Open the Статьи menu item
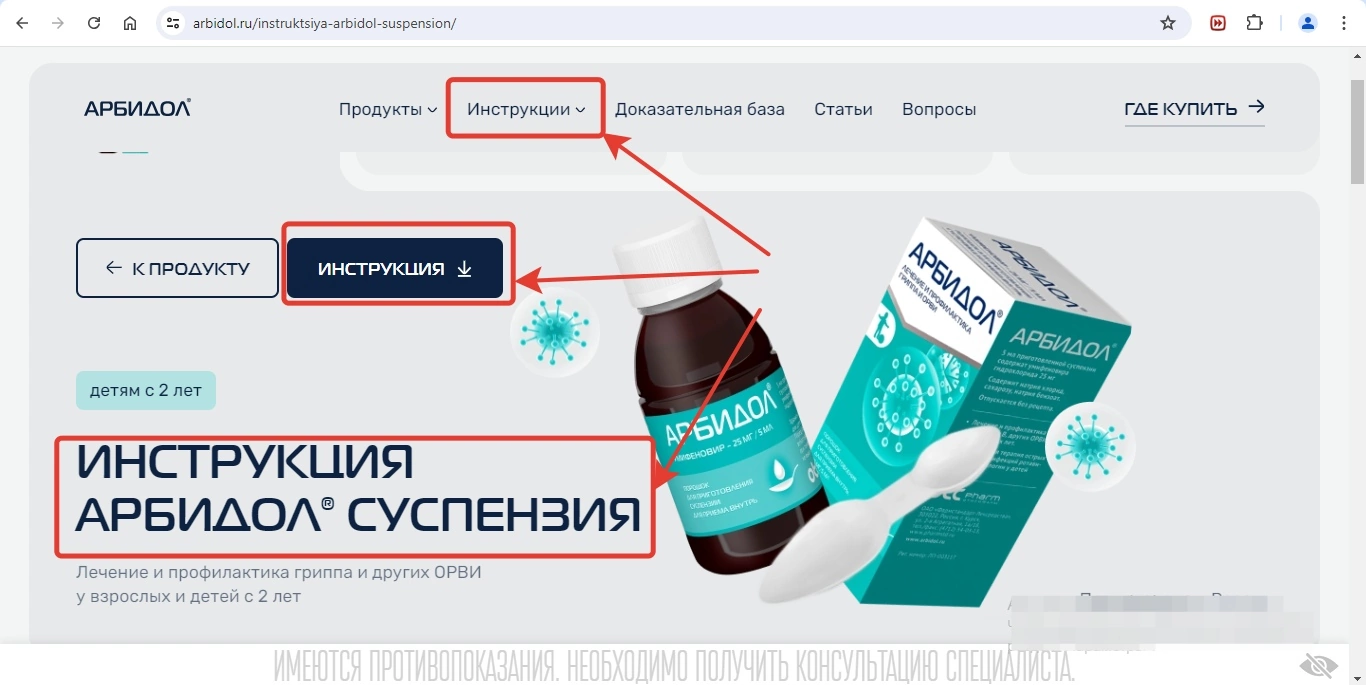The height and width of the screenshot is (685, 1366). 843,109
